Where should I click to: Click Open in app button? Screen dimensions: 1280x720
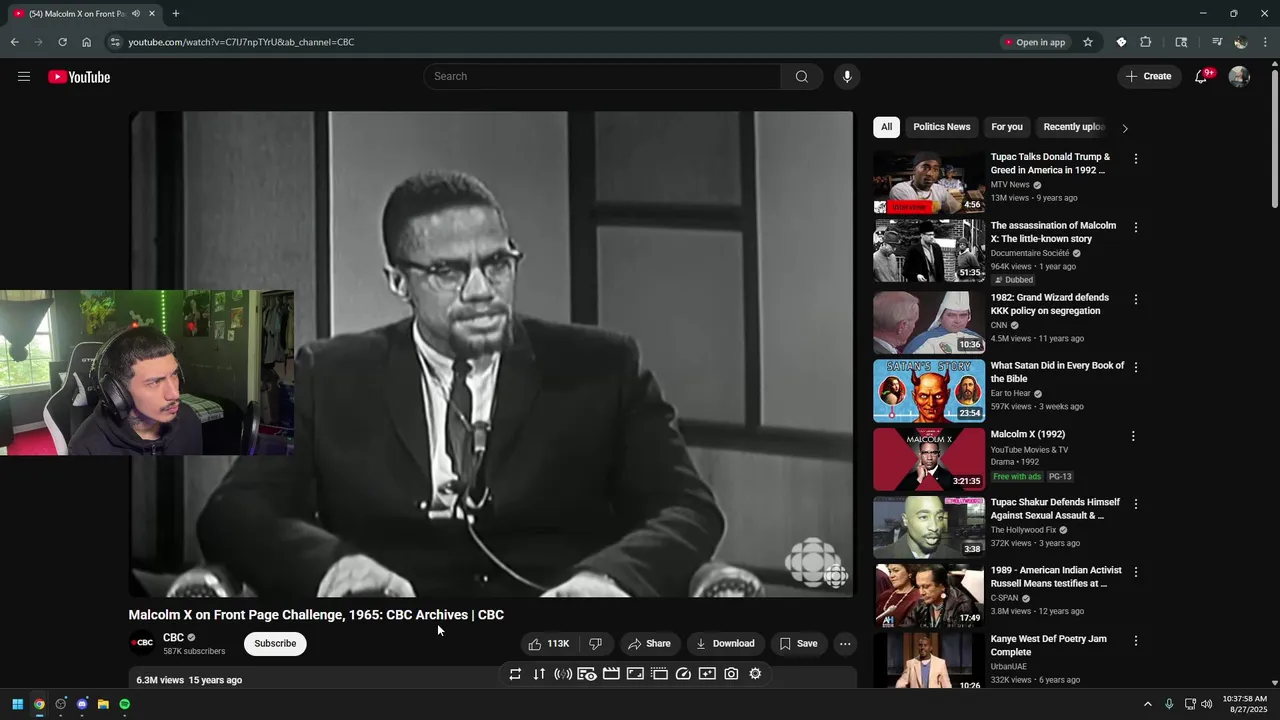click(1035, 42)
